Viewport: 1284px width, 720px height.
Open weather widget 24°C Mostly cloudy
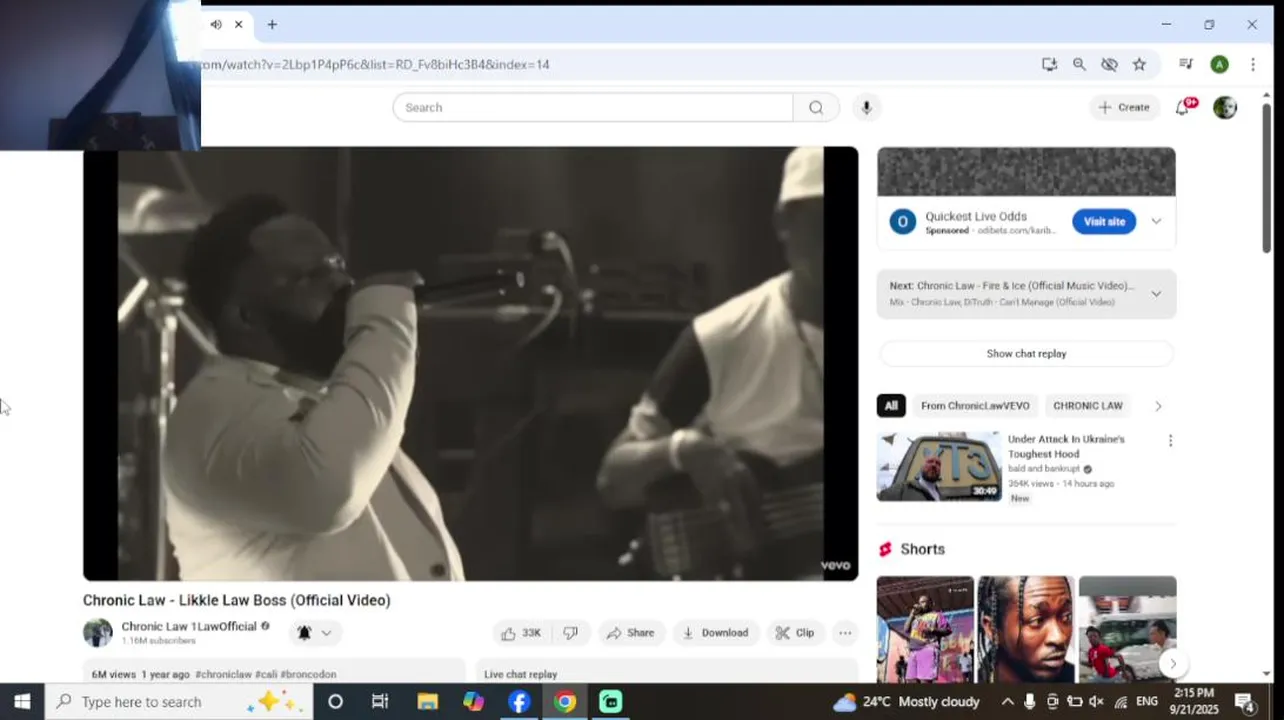tap(906, 701)
